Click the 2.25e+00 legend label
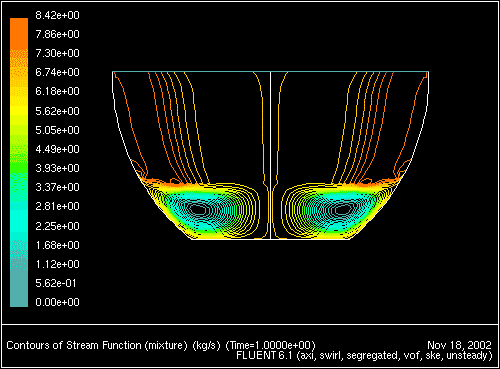 (57, 226)
